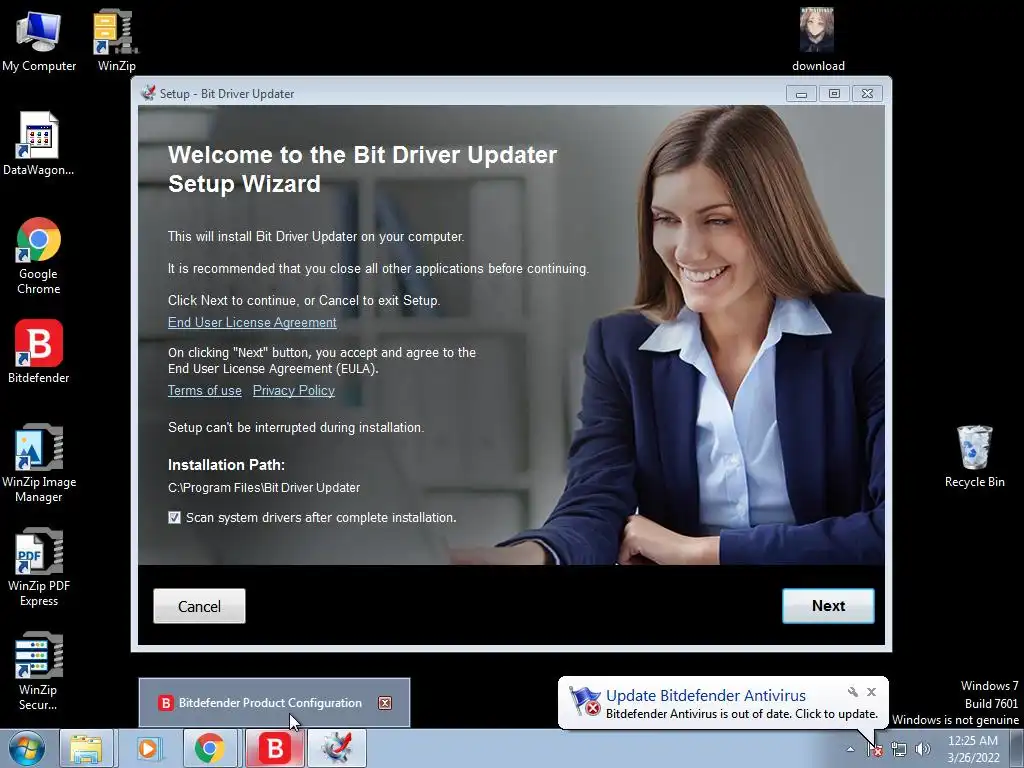Open the Bitdefender desktop shortcut

pos(39,351)
